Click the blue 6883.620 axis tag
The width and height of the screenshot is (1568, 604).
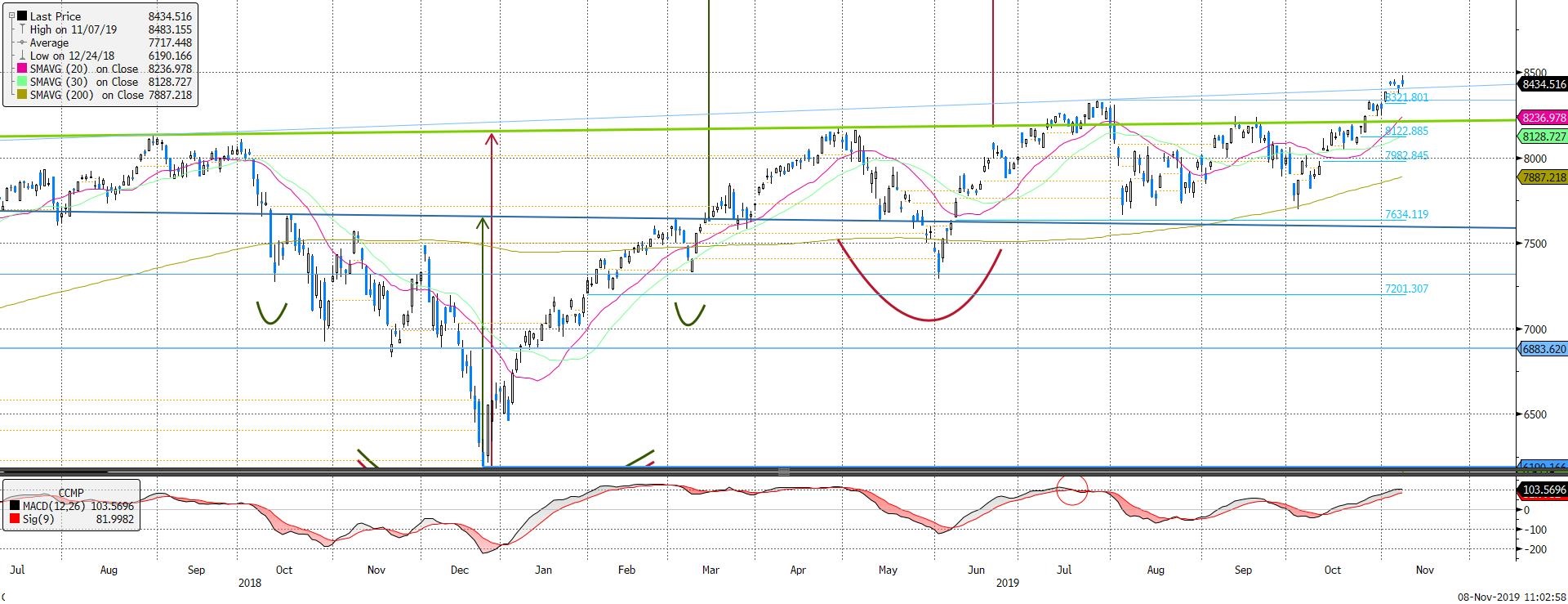pos(1543,349)
